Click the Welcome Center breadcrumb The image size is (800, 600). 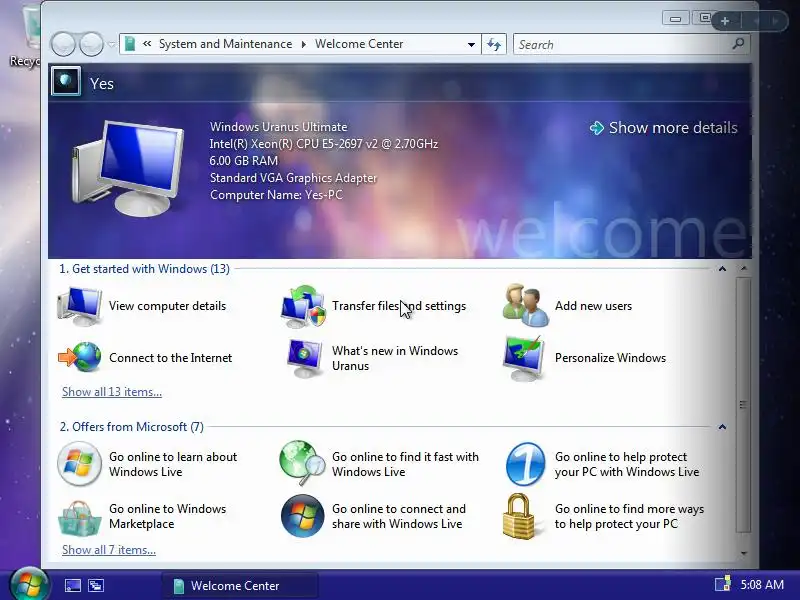(359, 44)
